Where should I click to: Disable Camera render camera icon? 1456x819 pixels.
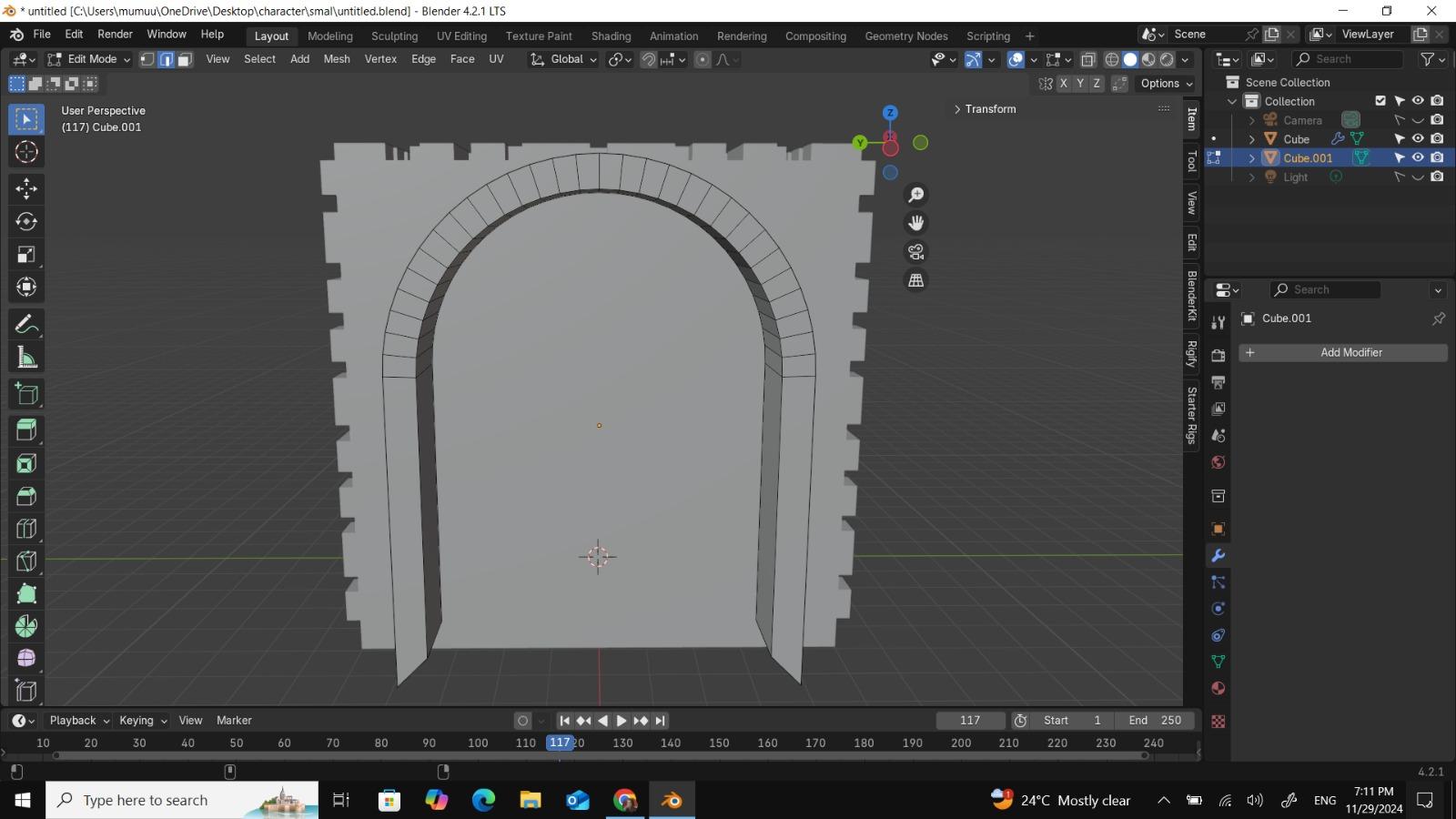[1437, 120]
